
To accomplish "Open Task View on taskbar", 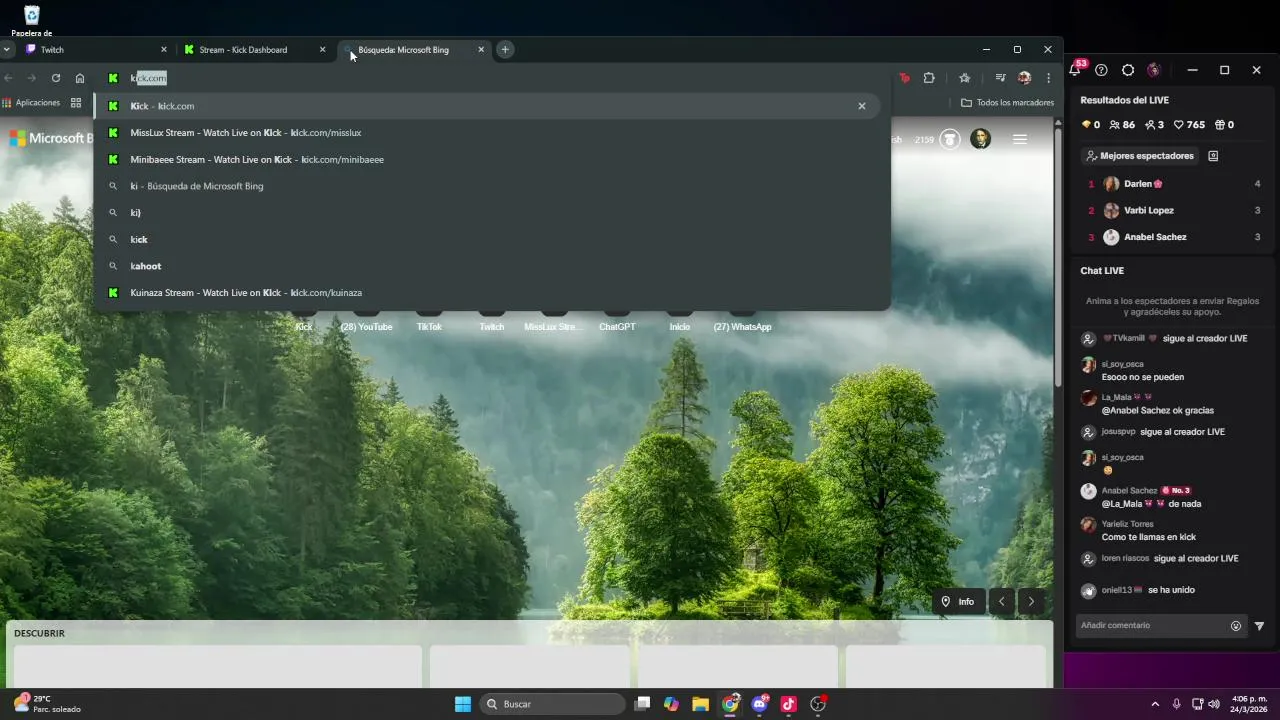I will point(643,704).
